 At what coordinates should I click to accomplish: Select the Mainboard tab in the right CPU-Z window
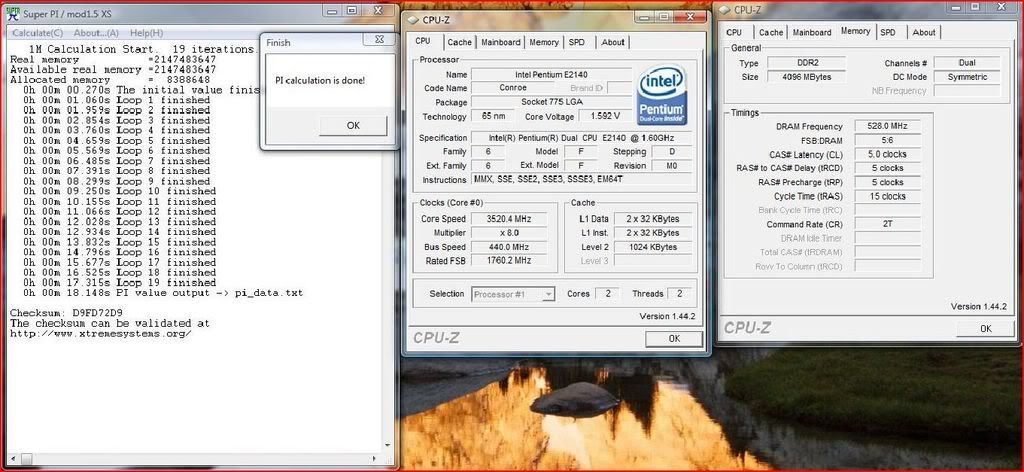[812, 32]
